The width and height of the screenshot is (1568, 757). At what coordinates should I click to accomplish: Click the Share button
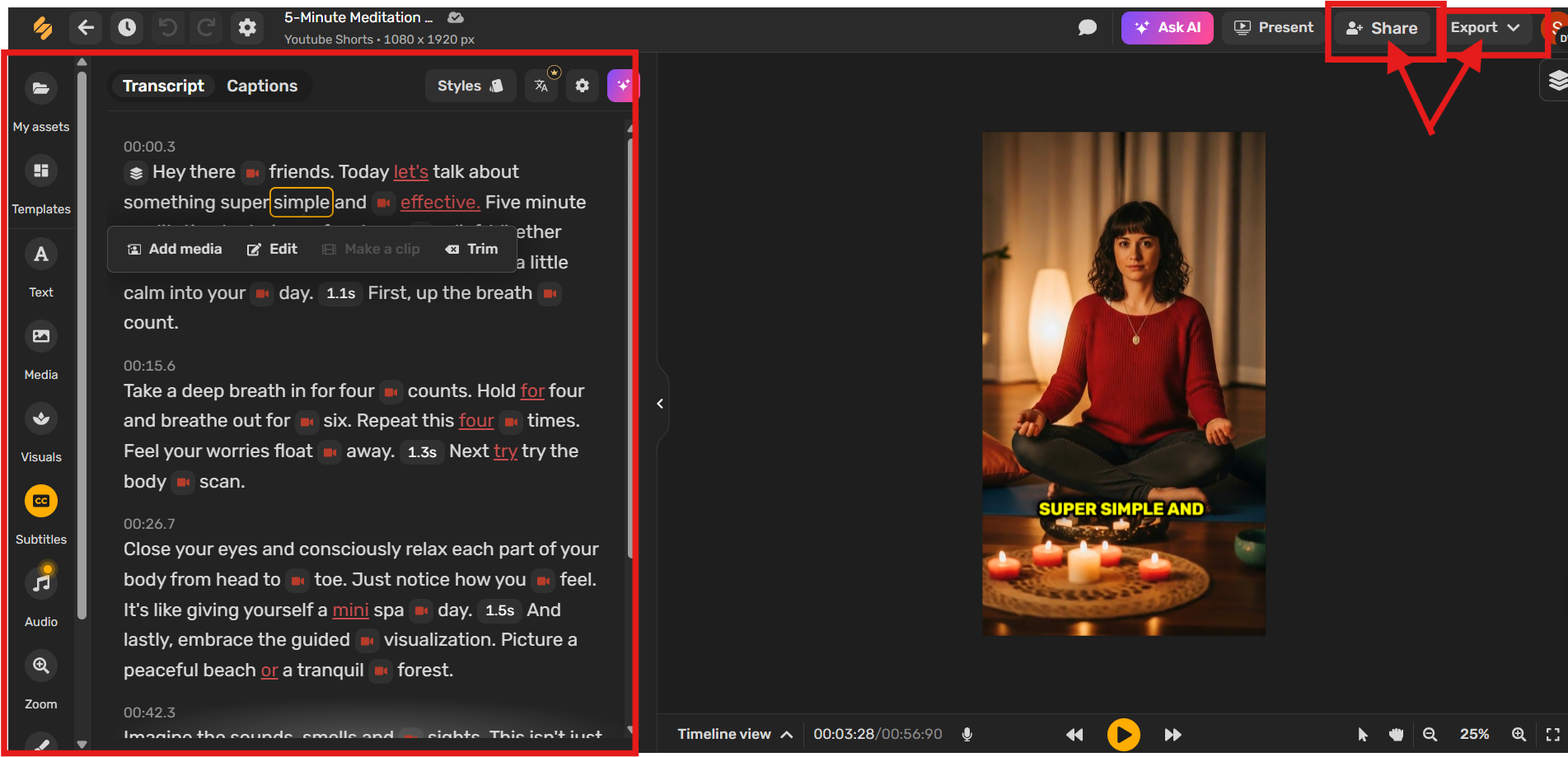pos(1382,28)
